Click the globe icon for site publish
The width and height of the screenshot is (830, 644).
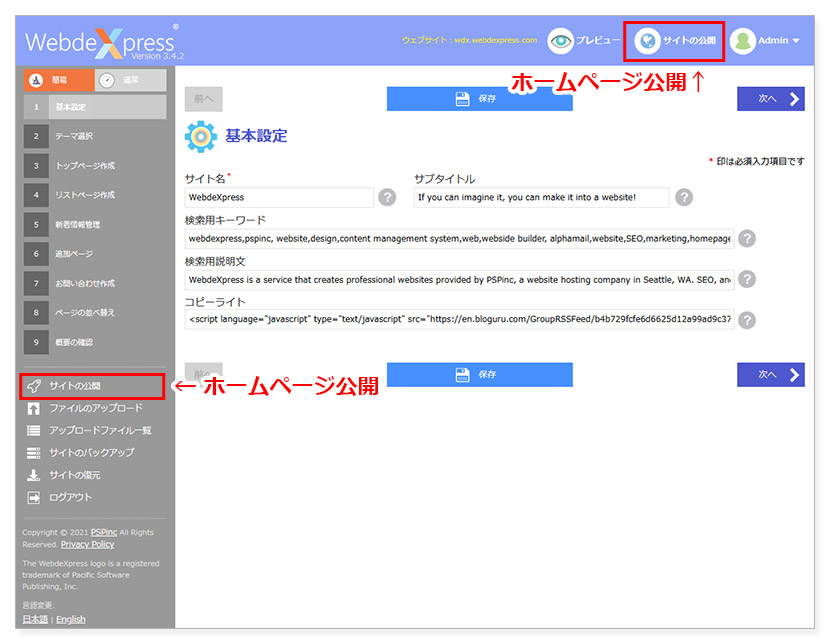pos(647,41)
